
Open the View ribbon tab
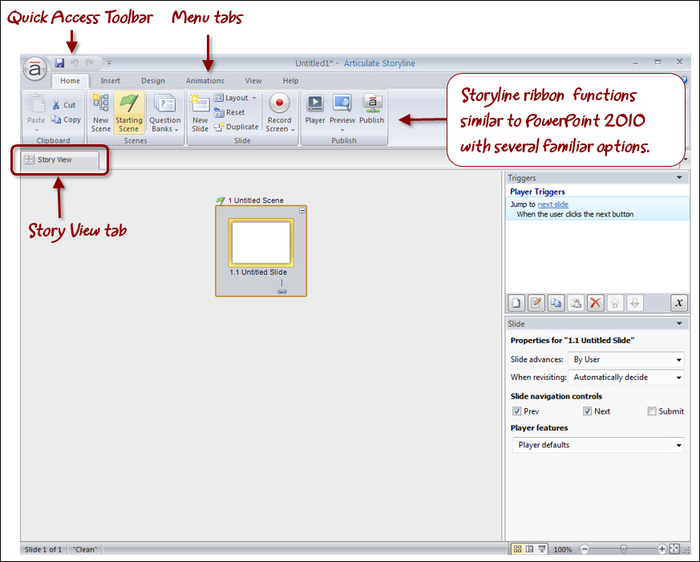(253, 81)
